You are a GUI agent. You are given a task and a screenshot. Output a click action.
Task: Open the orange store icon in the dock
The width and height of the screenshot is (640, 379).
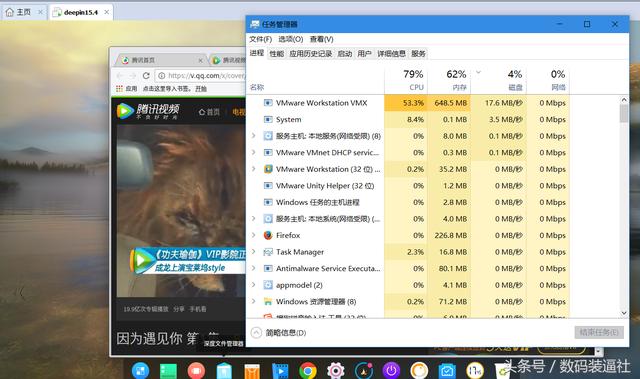tap(252, 371)
